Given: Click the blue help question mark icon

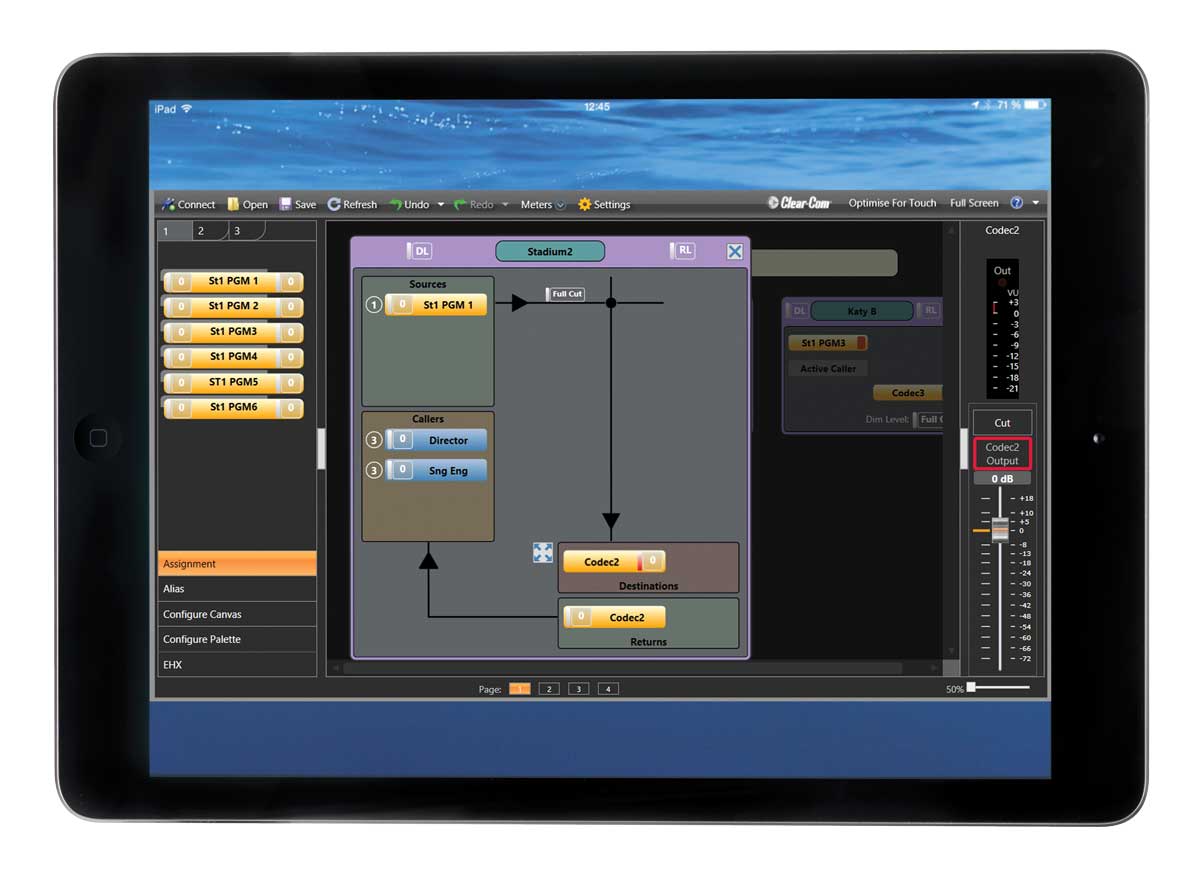Looking at the screenshot, I should 1016,203.
